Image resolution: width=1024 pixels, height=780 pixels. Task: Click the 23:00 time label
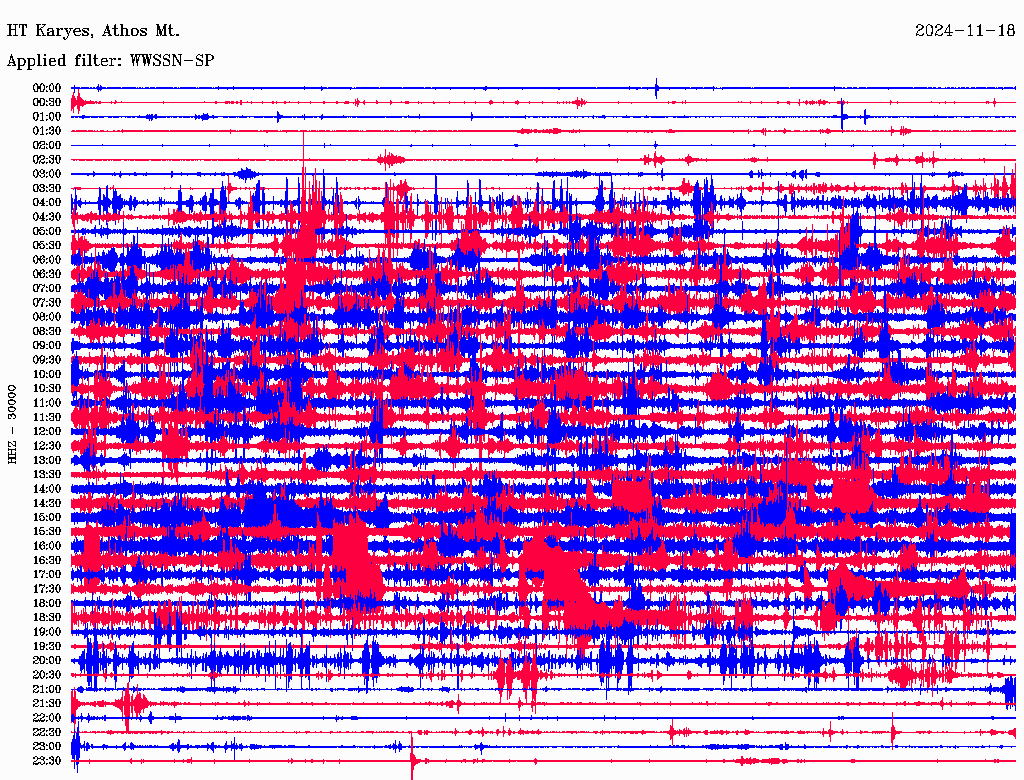(x=47, y=746)
